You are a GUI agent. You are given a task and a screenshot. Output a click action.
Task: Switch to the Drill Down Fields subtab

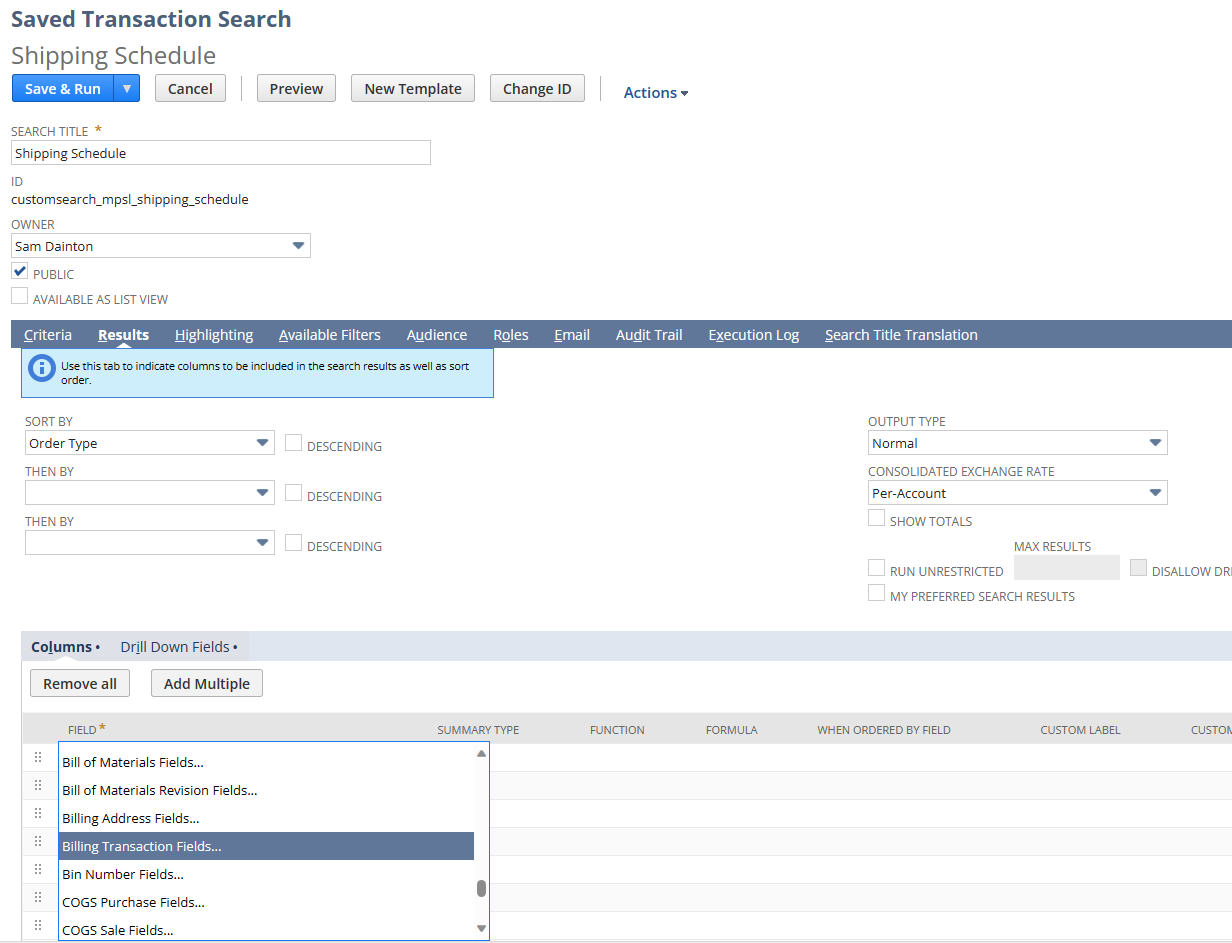tap(176, 646)
